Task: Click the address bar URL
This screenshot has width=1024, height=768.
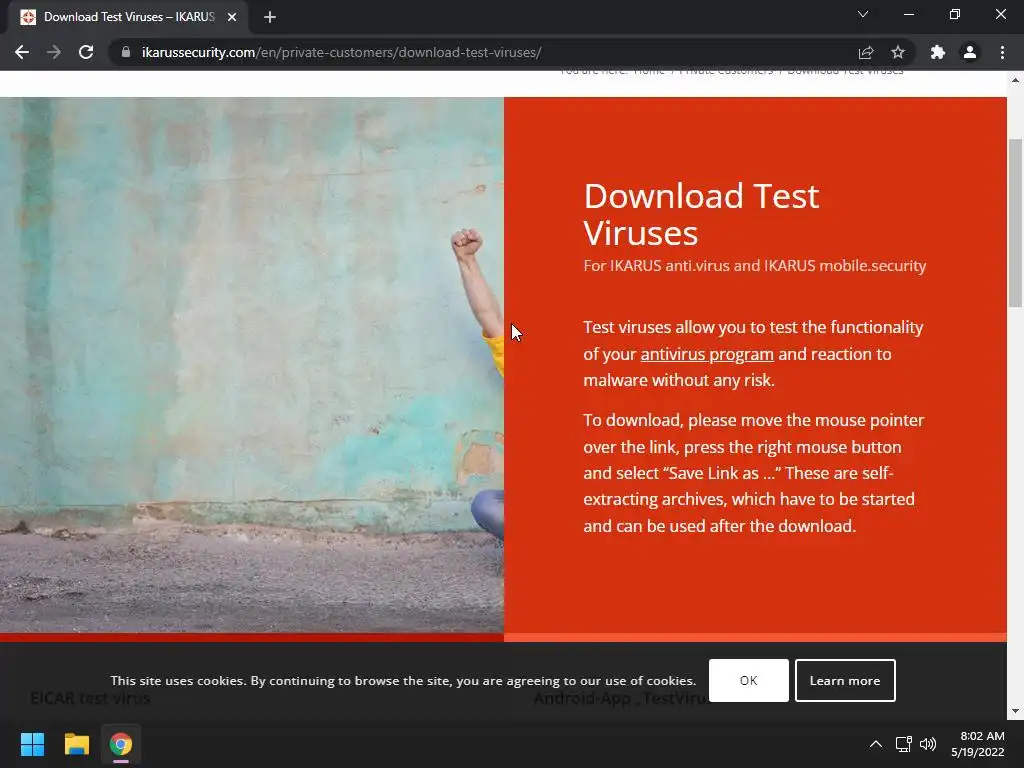Action: coord(342,52)
